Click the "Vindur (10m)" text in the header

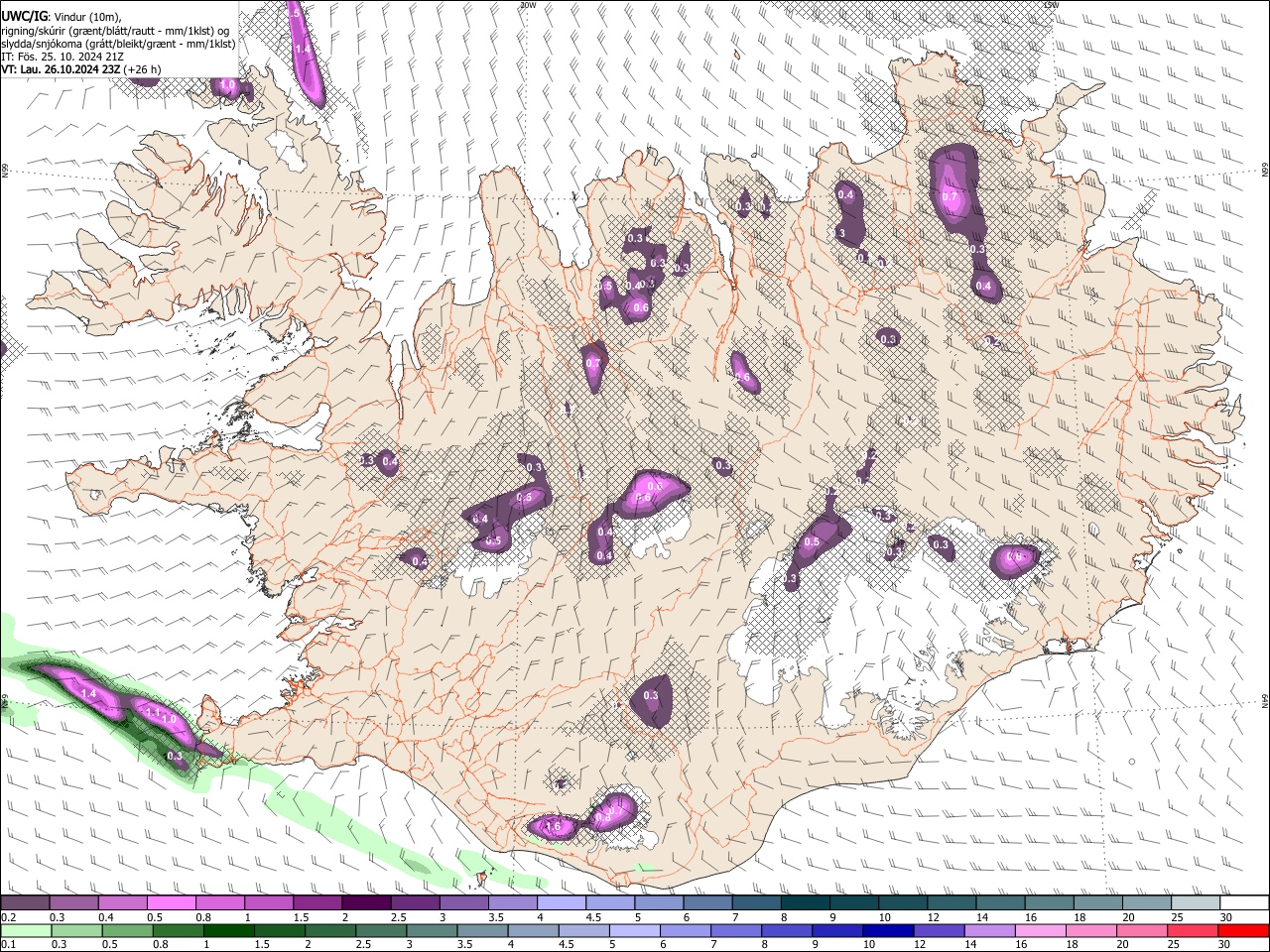point(85,17)
